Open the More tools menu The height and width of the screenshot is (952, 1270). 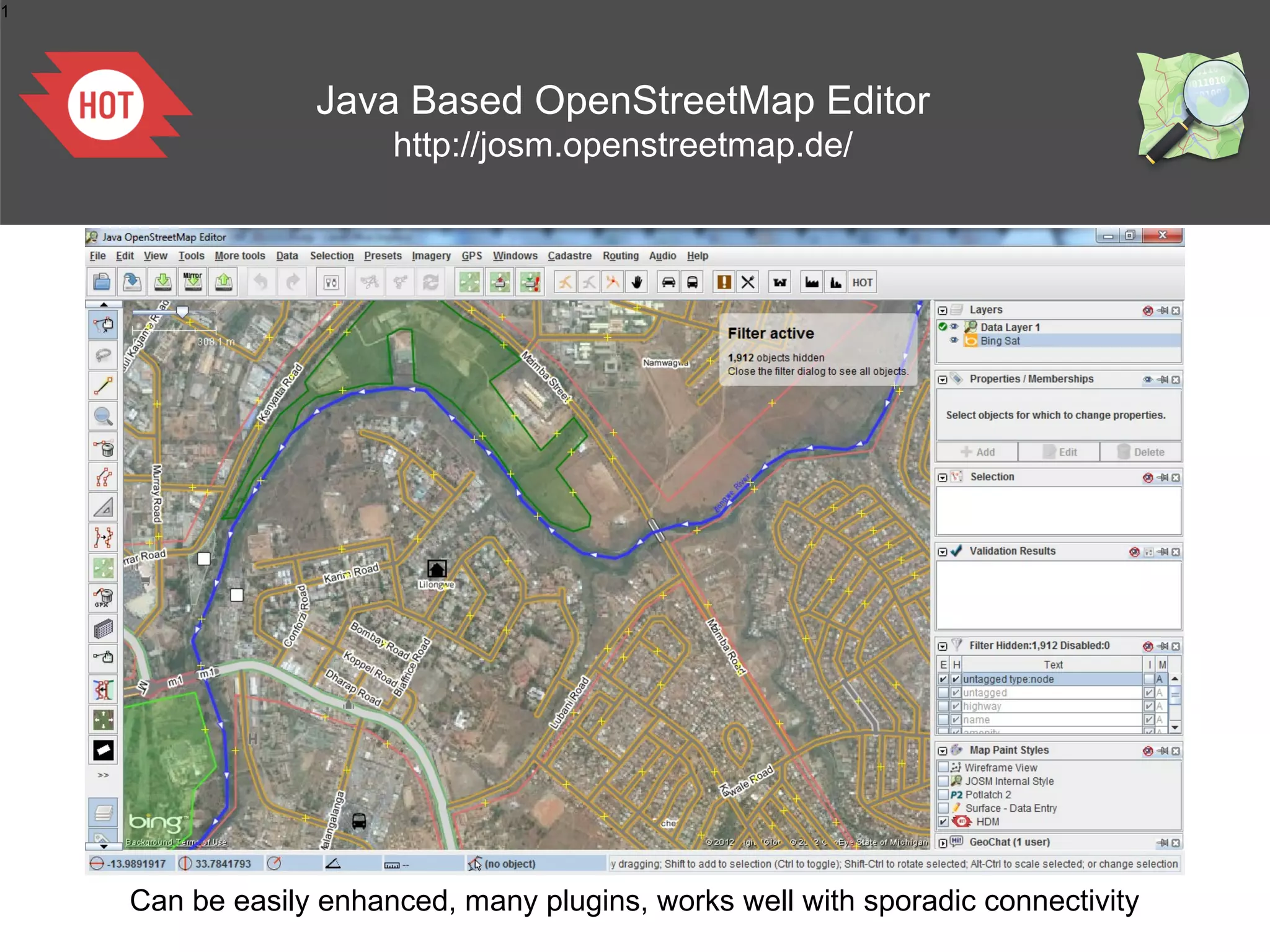(240, 256)
